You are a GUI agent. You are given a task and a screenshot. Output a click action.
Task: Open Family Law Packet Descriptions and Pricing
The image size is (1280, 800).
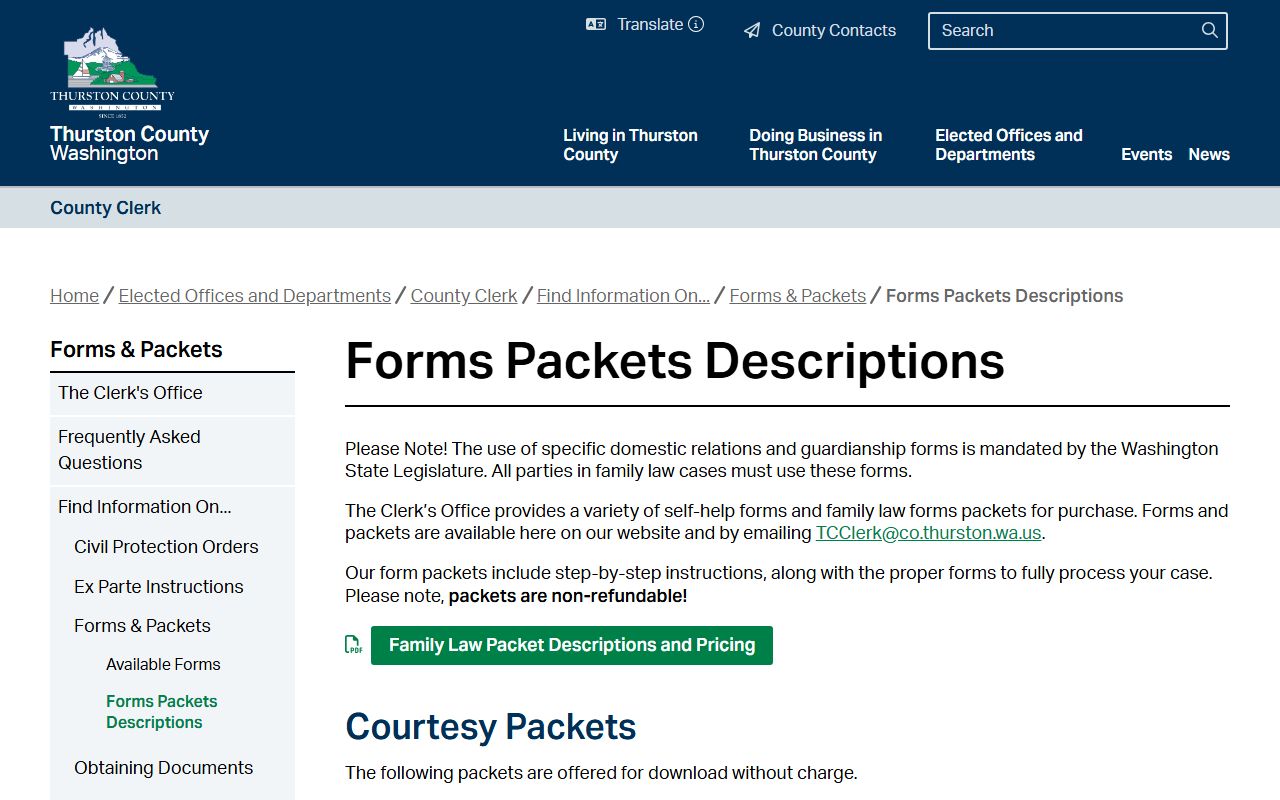click(x=571, y=645)
